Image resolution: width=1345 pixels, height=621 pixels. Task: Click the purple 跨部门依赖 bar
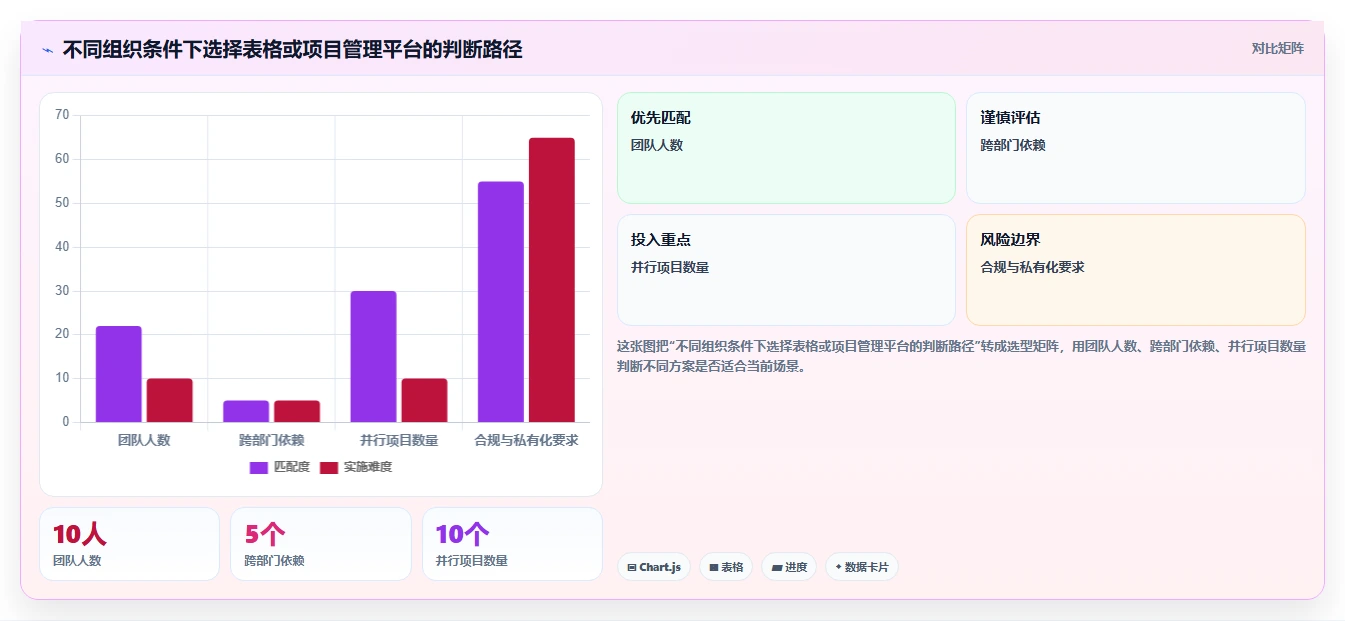point(246,411)
